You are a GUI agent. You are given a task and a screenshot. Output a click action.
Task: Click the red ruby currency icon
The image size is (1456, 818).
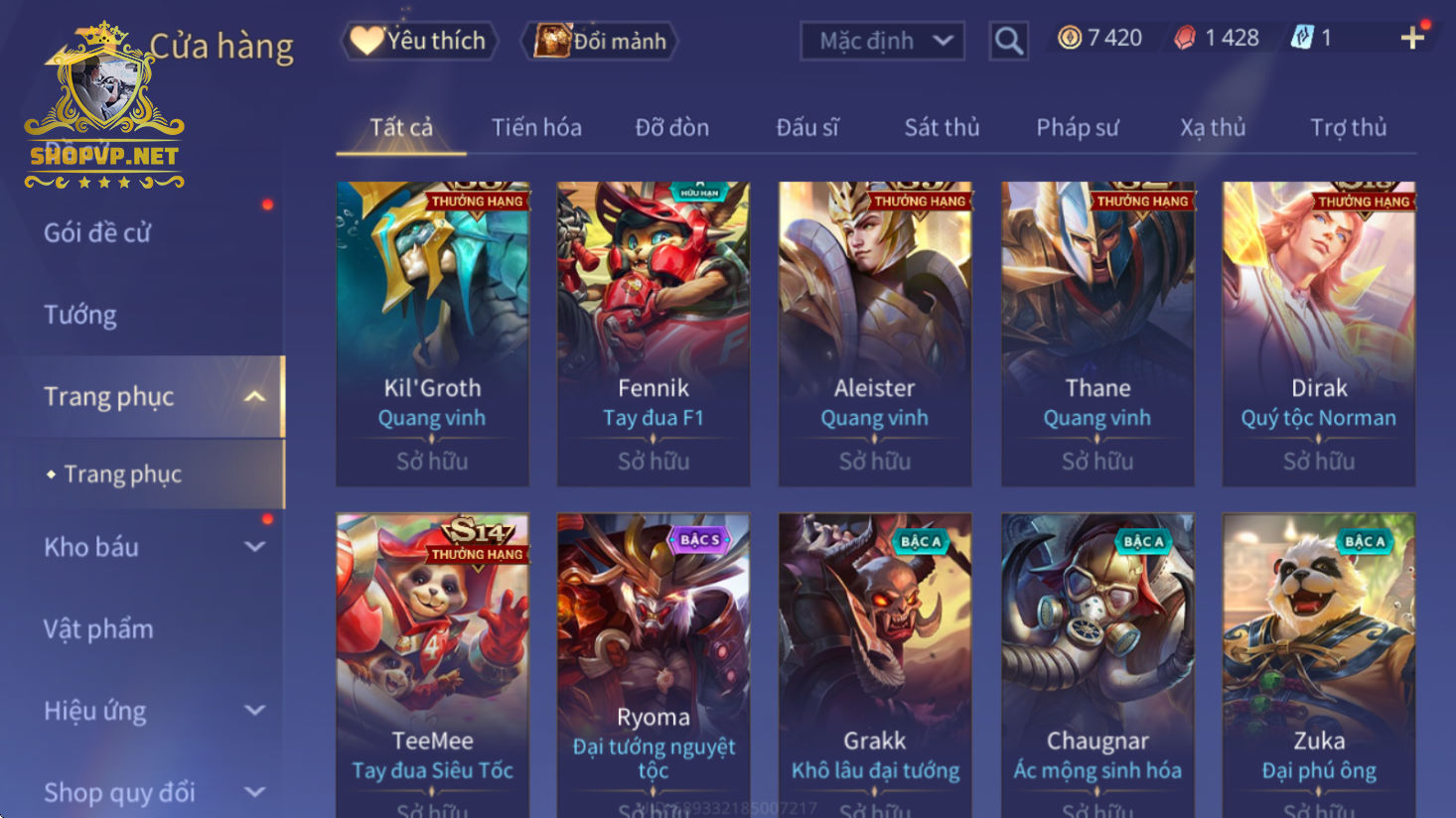click(1185, 38)
